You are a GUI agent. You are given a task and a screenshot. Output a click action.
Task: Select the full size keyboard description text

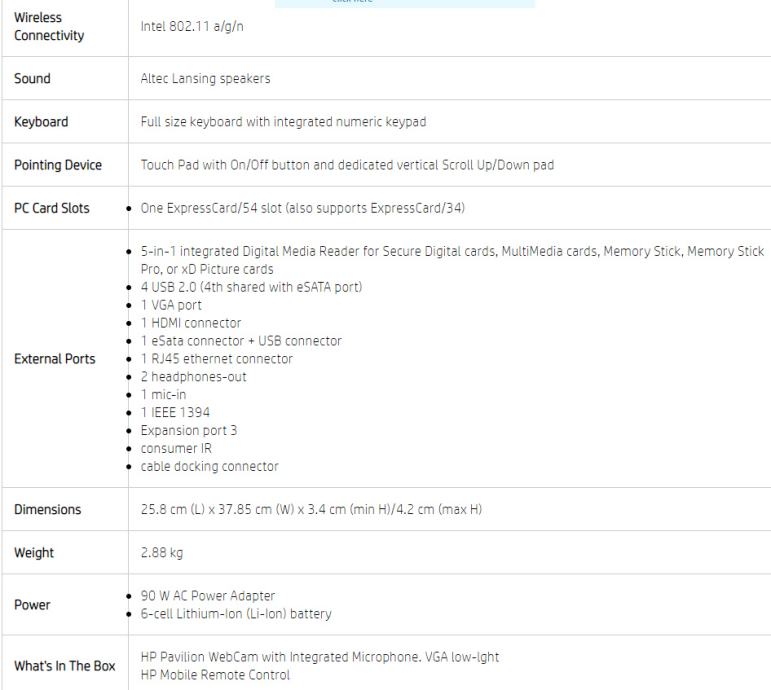point(283,121)
